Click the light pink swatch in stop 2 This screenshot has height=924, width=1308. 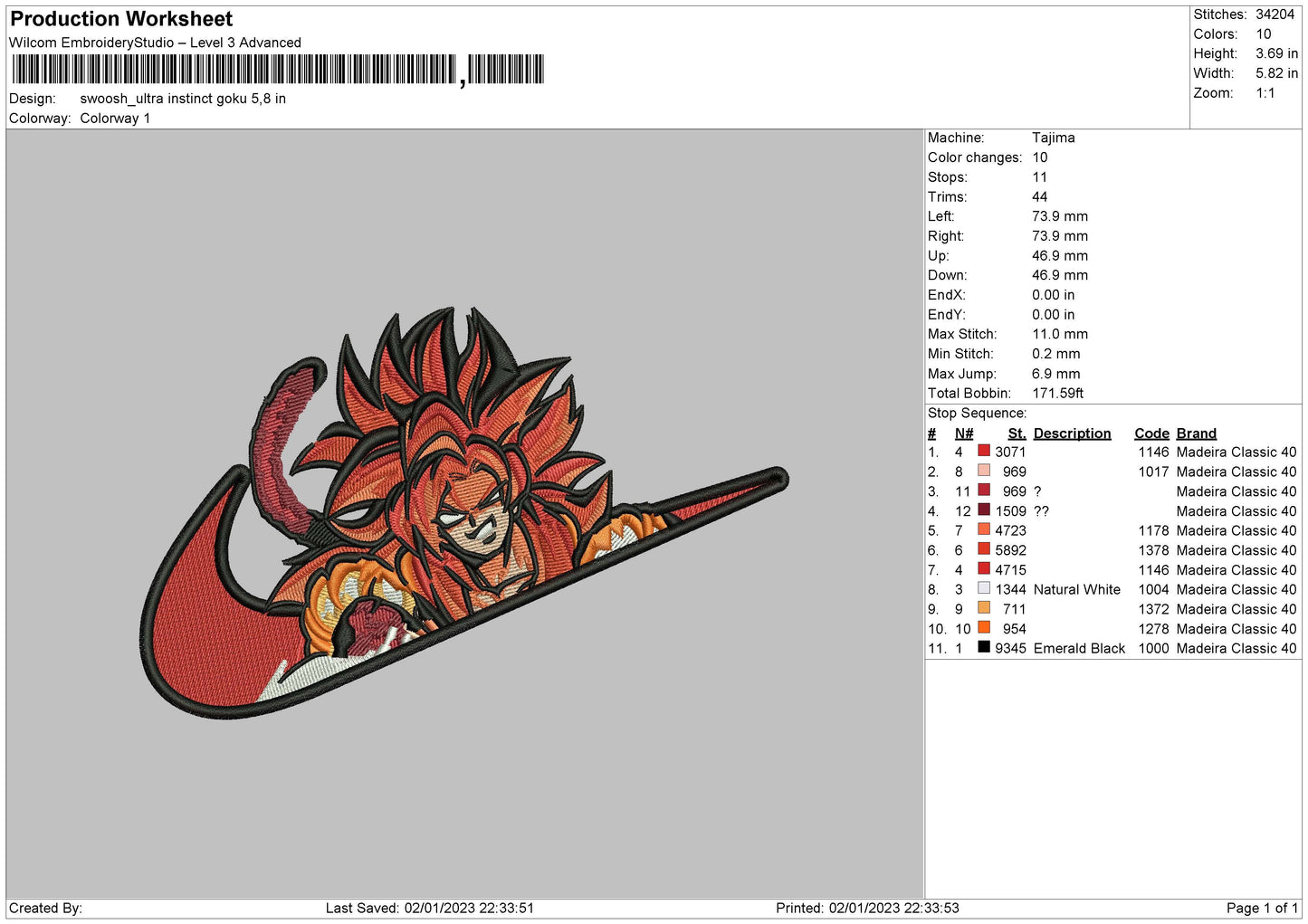click(x=983, y=471)
